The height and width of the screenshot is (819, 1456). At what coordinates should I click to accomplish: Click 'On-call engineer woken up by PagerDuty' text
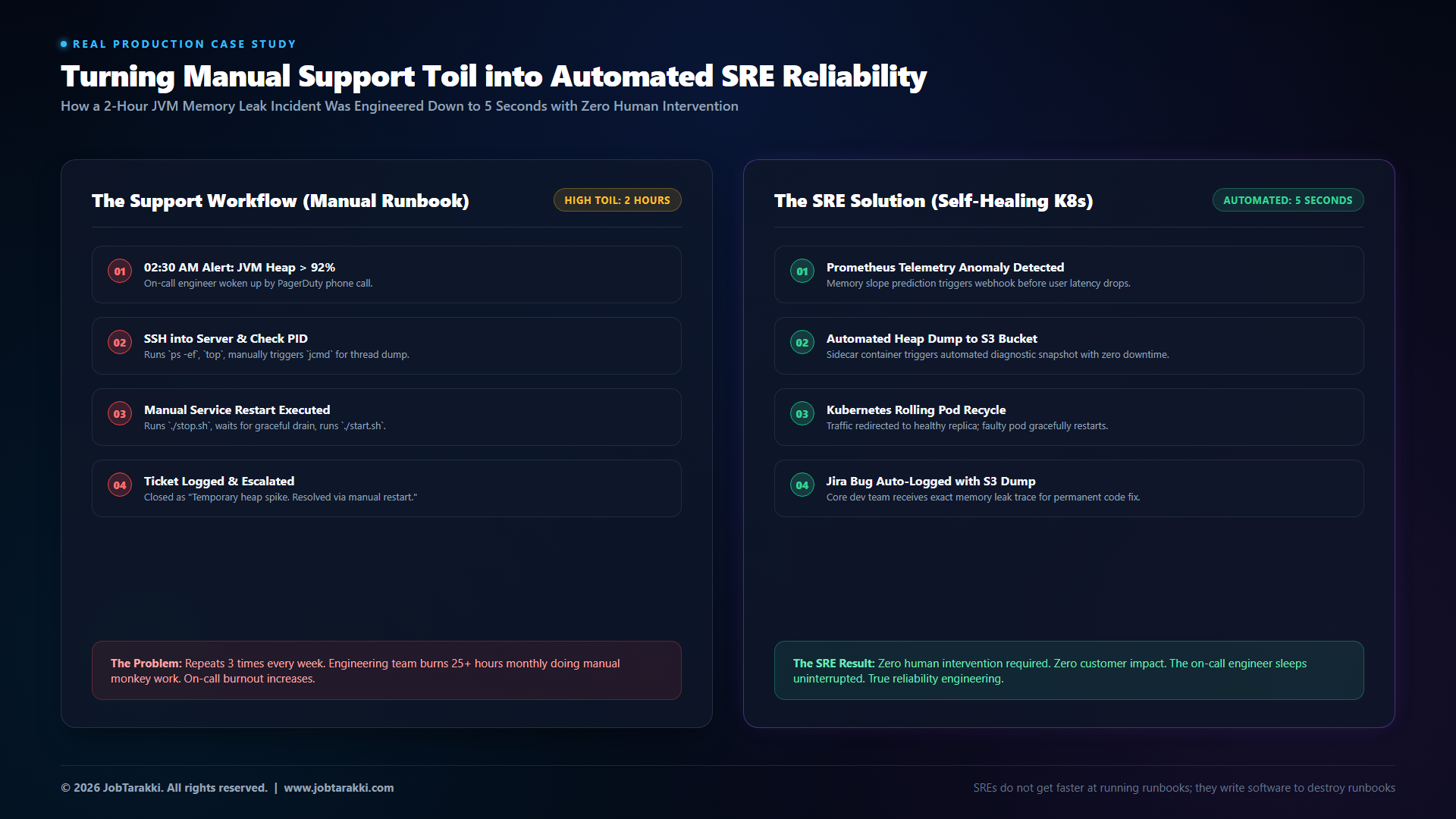pos(259,284)
